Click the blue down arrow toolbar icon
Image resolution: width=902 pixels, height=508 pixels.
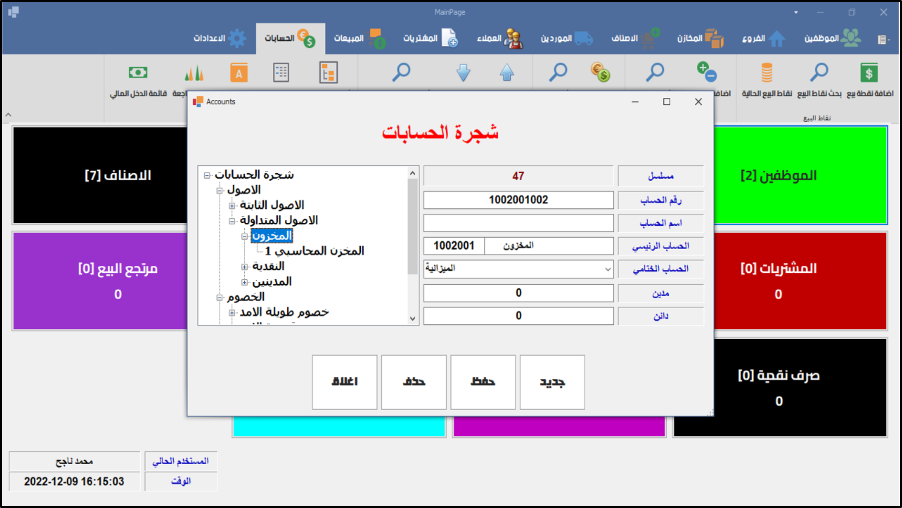click(x=463, y=73)
